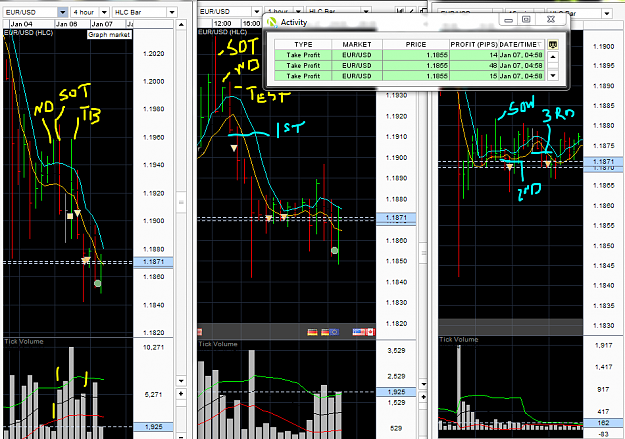Click the Canada flag news event

[x=370, y=332]
